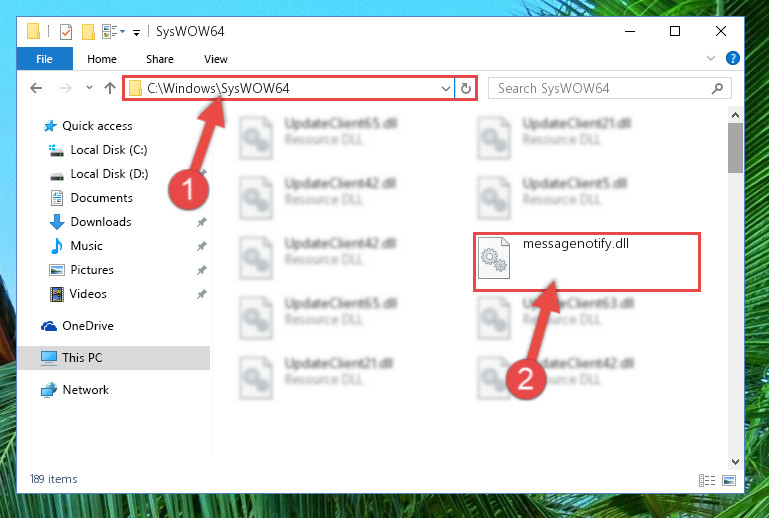Select the messagenotify.dll file name
The width and height of the screenshot is (769, 518).
(x=576, y=244)
